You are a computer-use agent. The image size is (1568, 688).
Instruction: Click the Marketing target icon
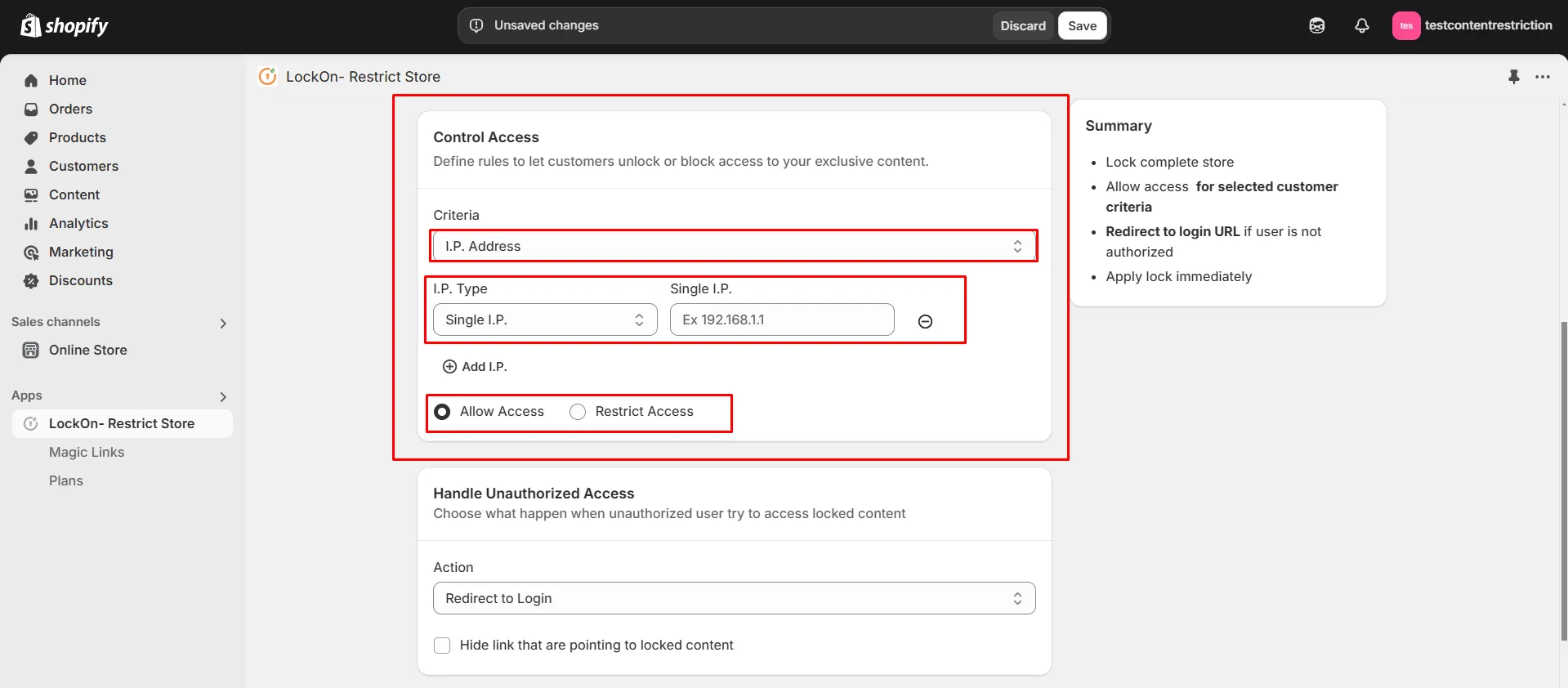(31, 252)
